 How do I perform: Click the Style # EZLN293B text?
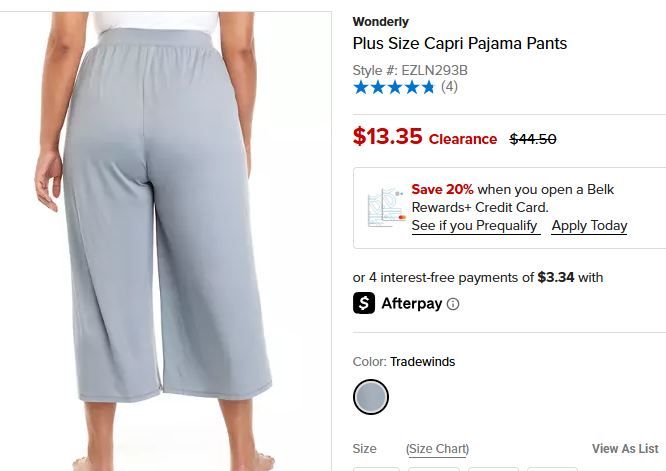click(410, 70)
